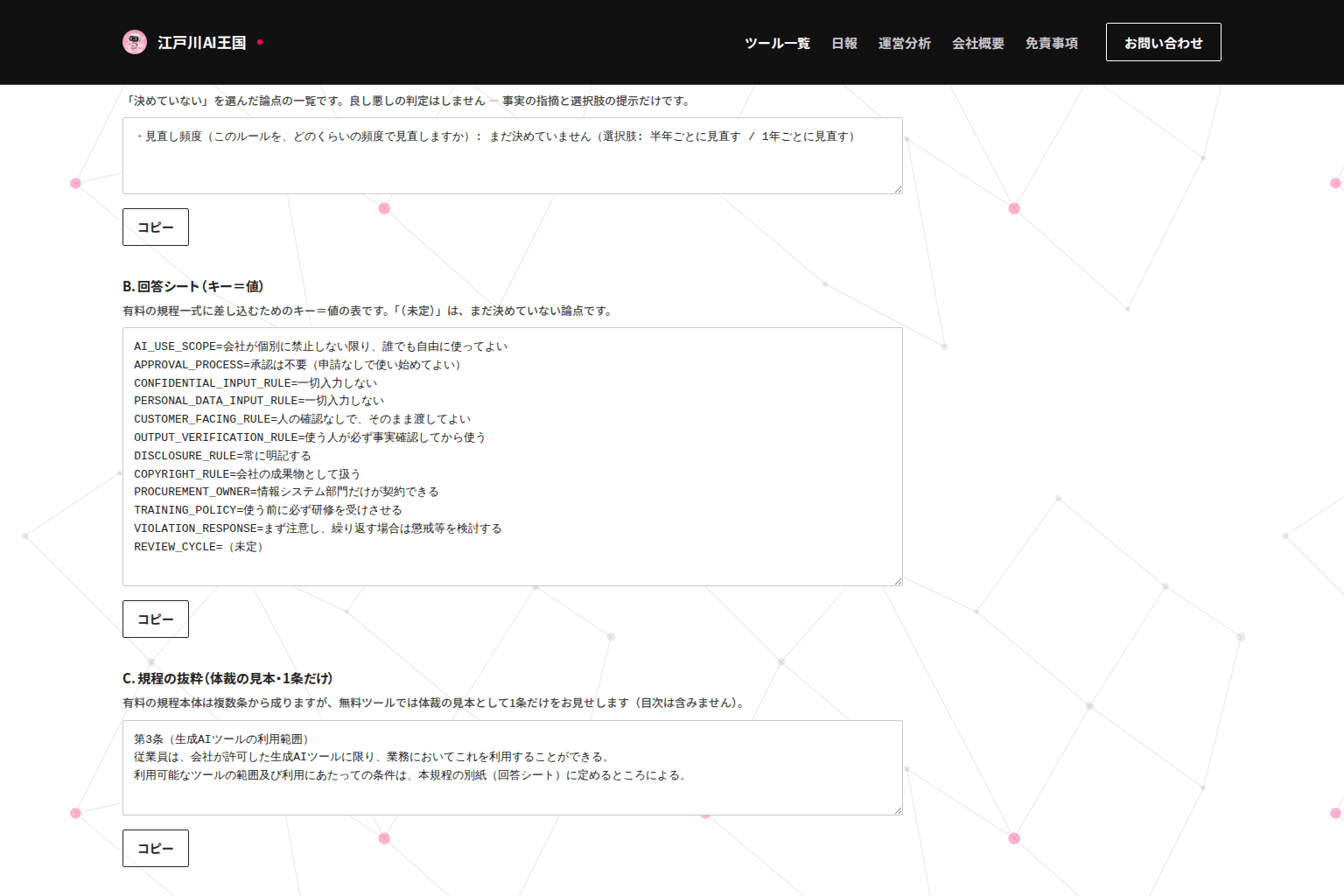Click the PROCUREMENT_OWNER line
The width and height of the screenshot is (1344, 896).
coord(286,492)
